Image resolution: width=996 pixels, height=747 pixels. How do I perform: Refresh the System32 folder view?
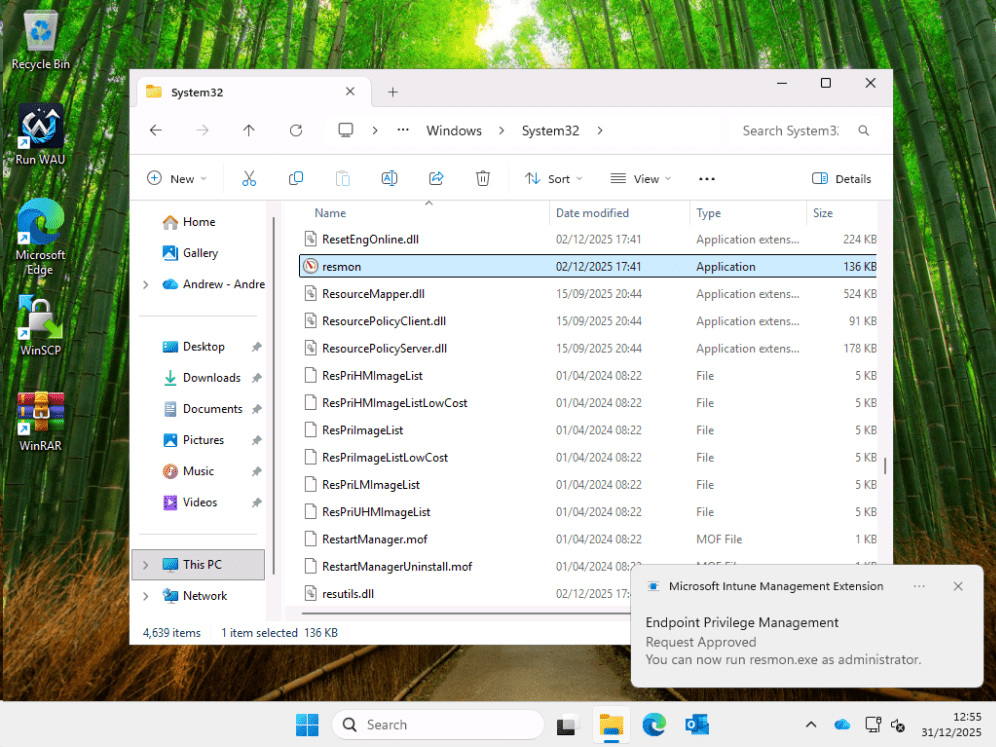296,131
